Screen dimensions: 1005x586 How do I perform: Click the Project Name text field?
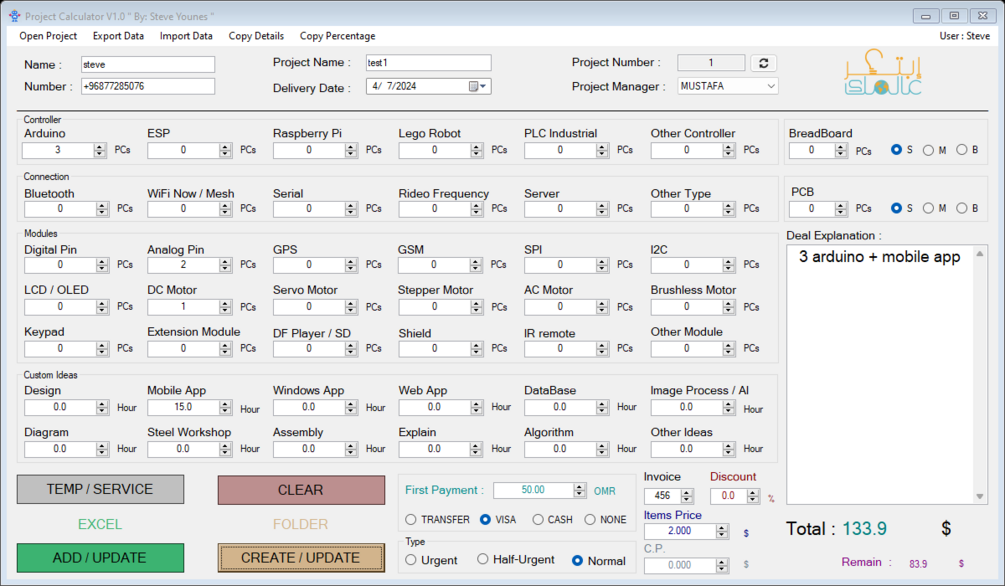[x=428, y=63]
